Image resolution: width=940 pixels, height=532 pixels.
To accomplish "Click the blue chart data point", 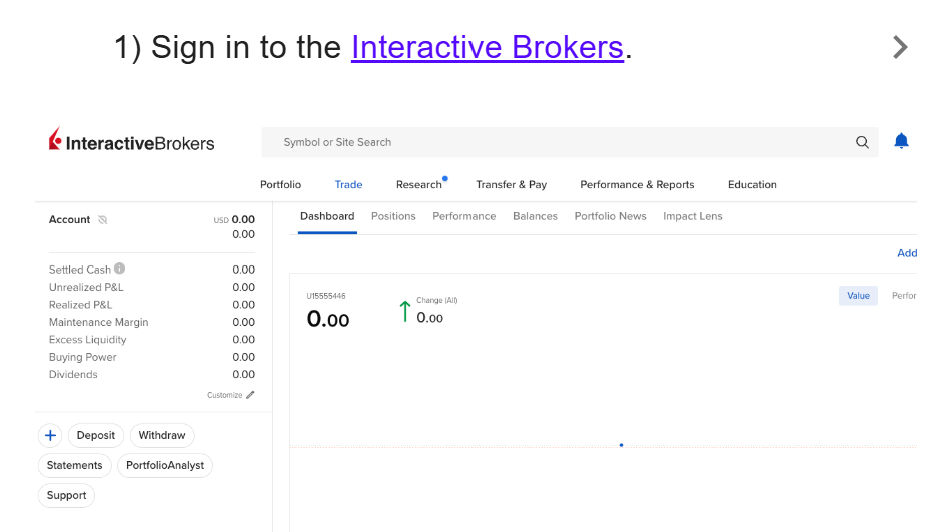I will [x=621, y=445].
